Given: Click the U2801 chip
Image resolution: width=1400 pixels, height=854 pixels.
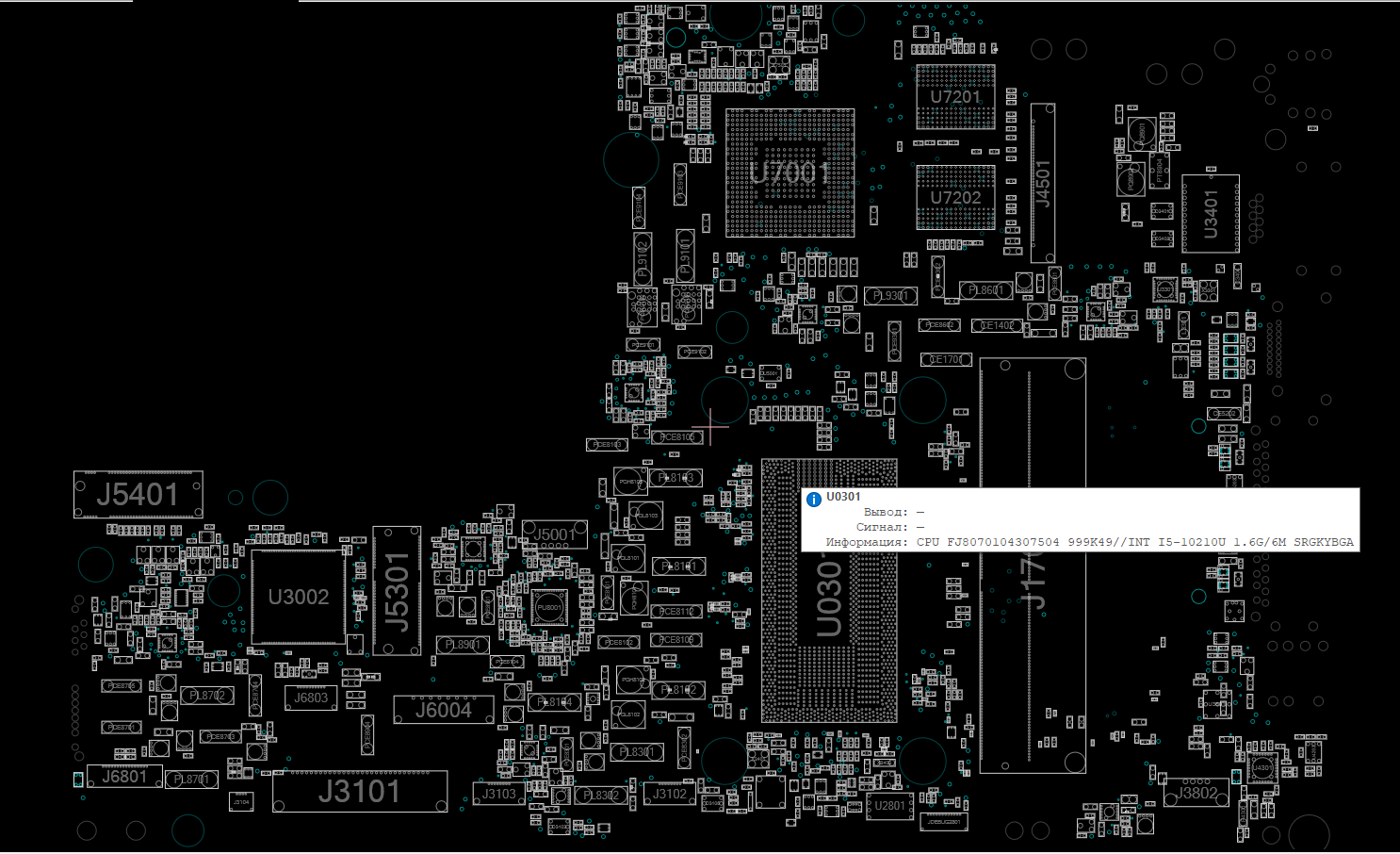Looking at the screenshot, I should (889, 806).
